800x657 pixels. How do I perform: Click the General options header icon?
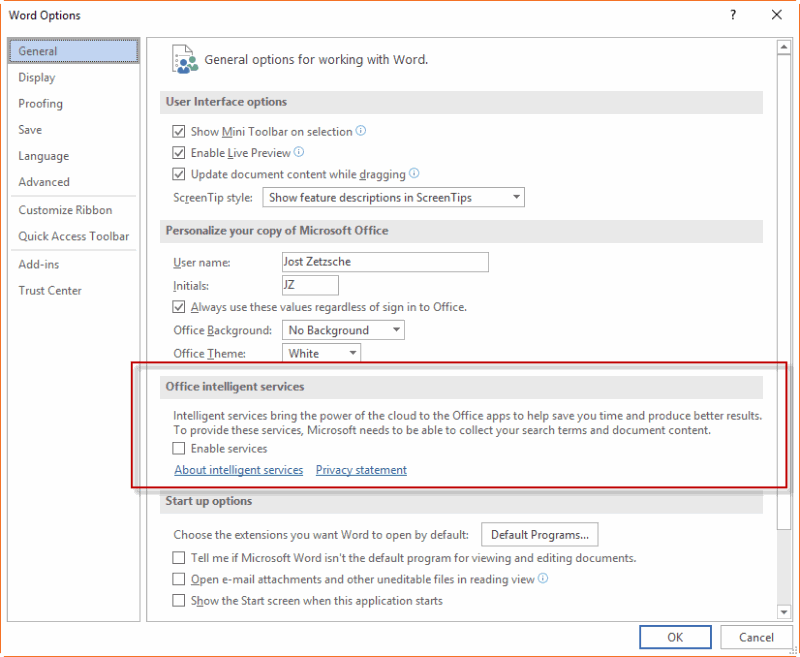pos(185,60)
